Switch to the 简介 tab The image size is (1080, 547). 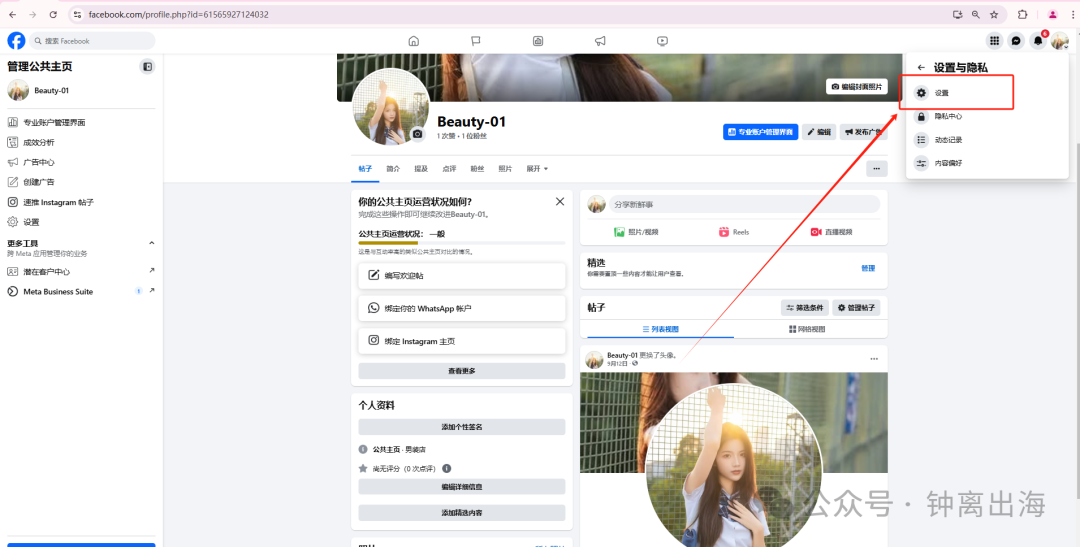[x=393, y=169]
